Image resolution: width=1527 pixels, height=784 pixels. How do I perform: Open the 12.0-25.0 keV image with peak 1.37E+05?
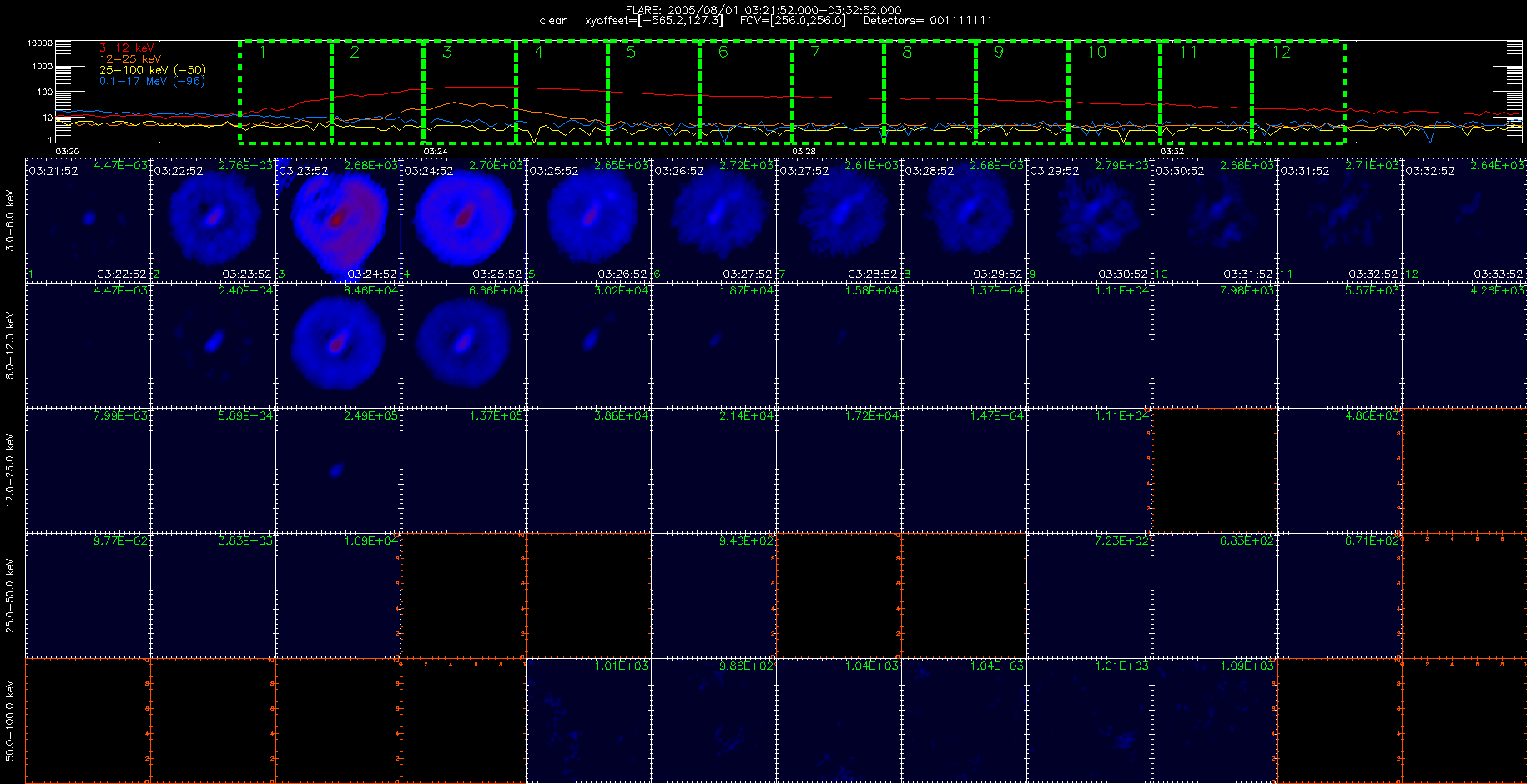tap(463, 470)
